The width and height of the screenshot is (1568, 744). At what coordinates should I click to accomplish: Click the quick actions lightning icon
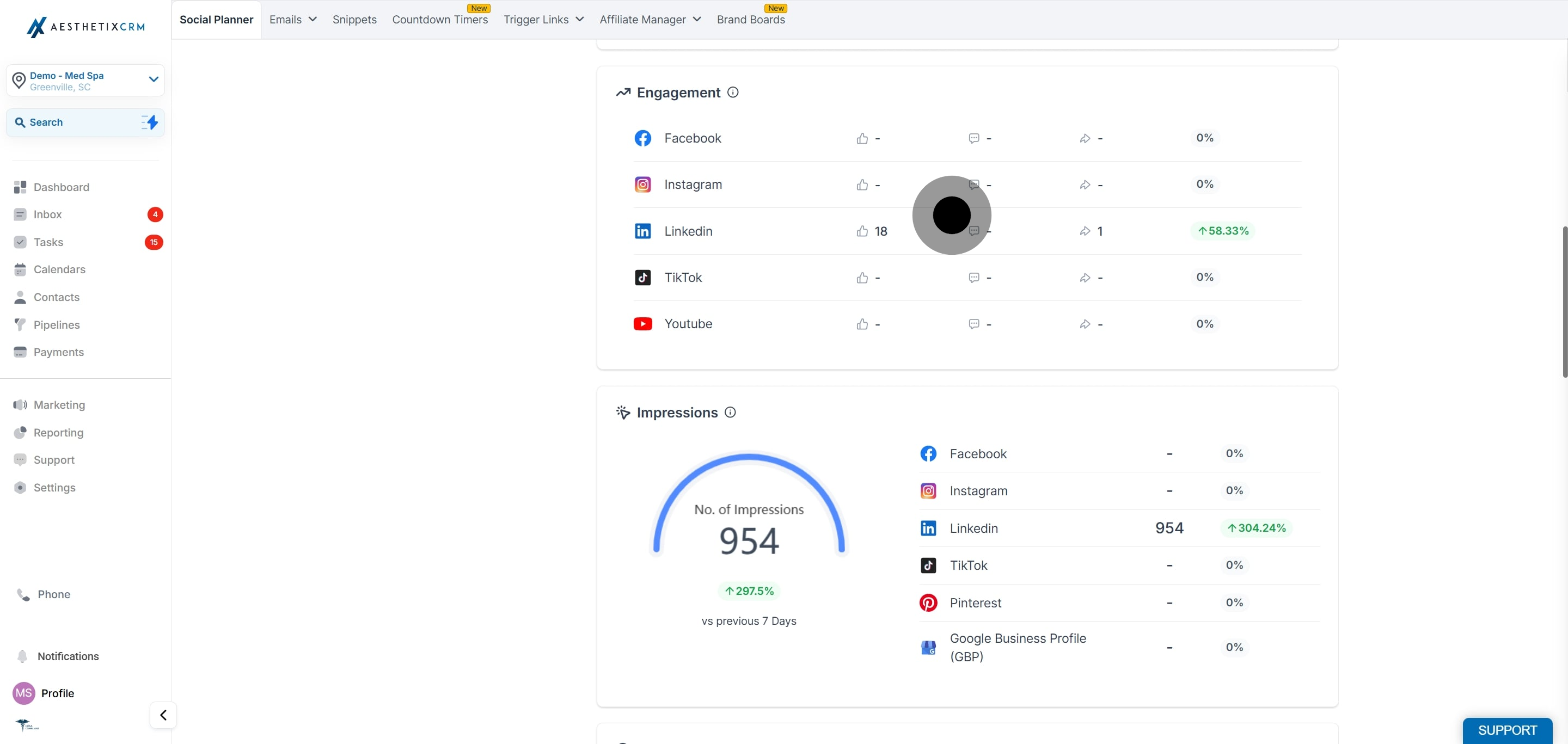pos(149,122)
